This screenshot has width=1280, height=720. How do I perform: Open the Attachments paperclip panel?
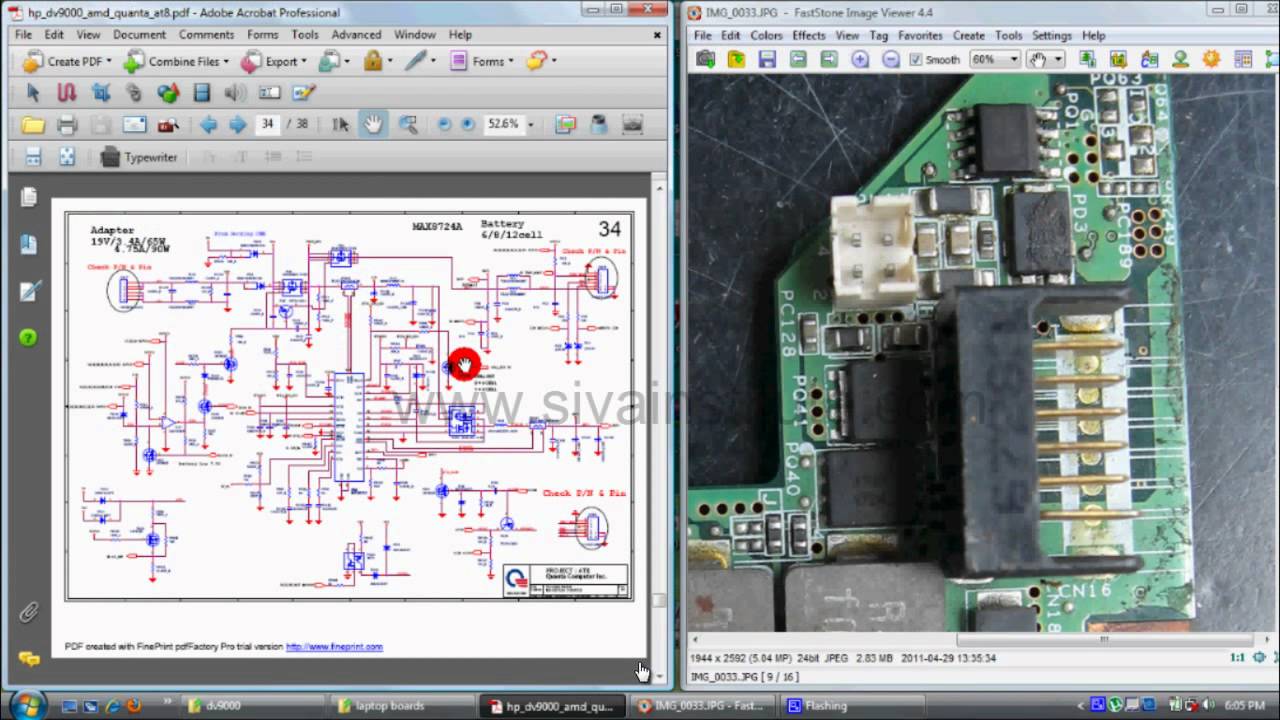coord(29,611)
